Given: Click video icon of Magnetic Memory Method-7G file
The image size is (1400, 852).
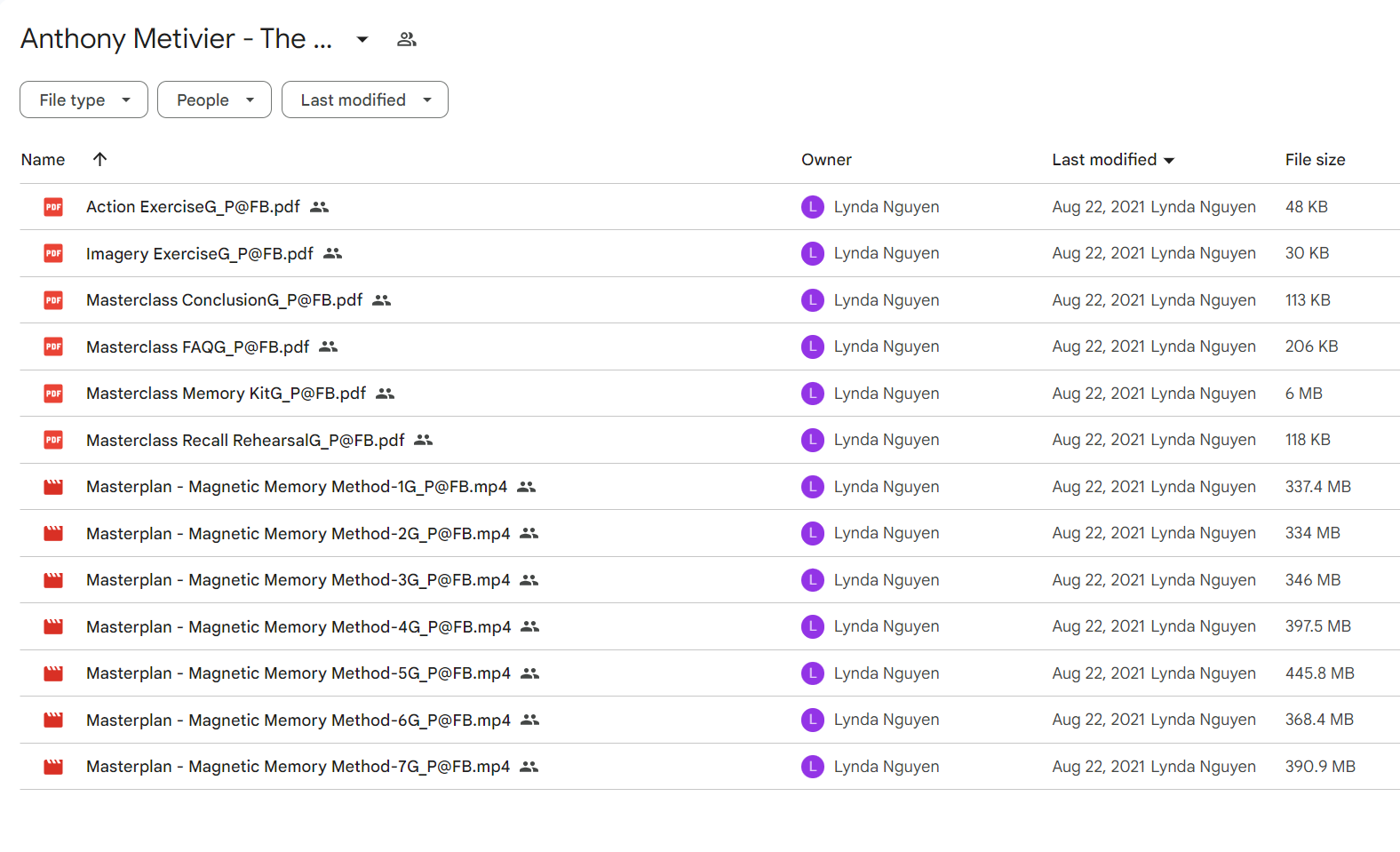Looking at the screenshot, I should [53, 767].
